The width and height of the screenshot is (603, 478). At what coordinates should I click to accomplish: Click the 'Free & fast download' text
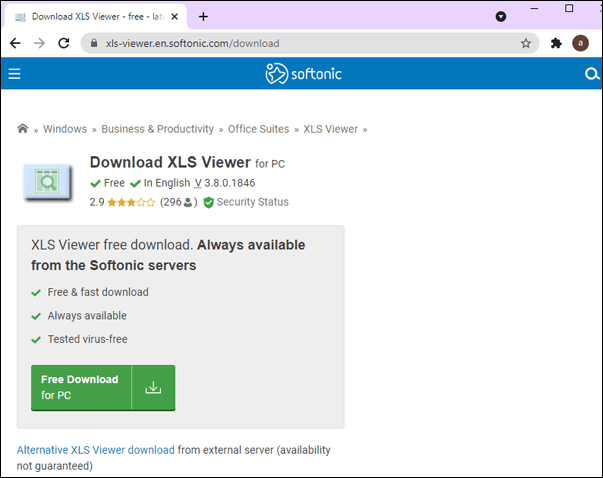[98, 292]
